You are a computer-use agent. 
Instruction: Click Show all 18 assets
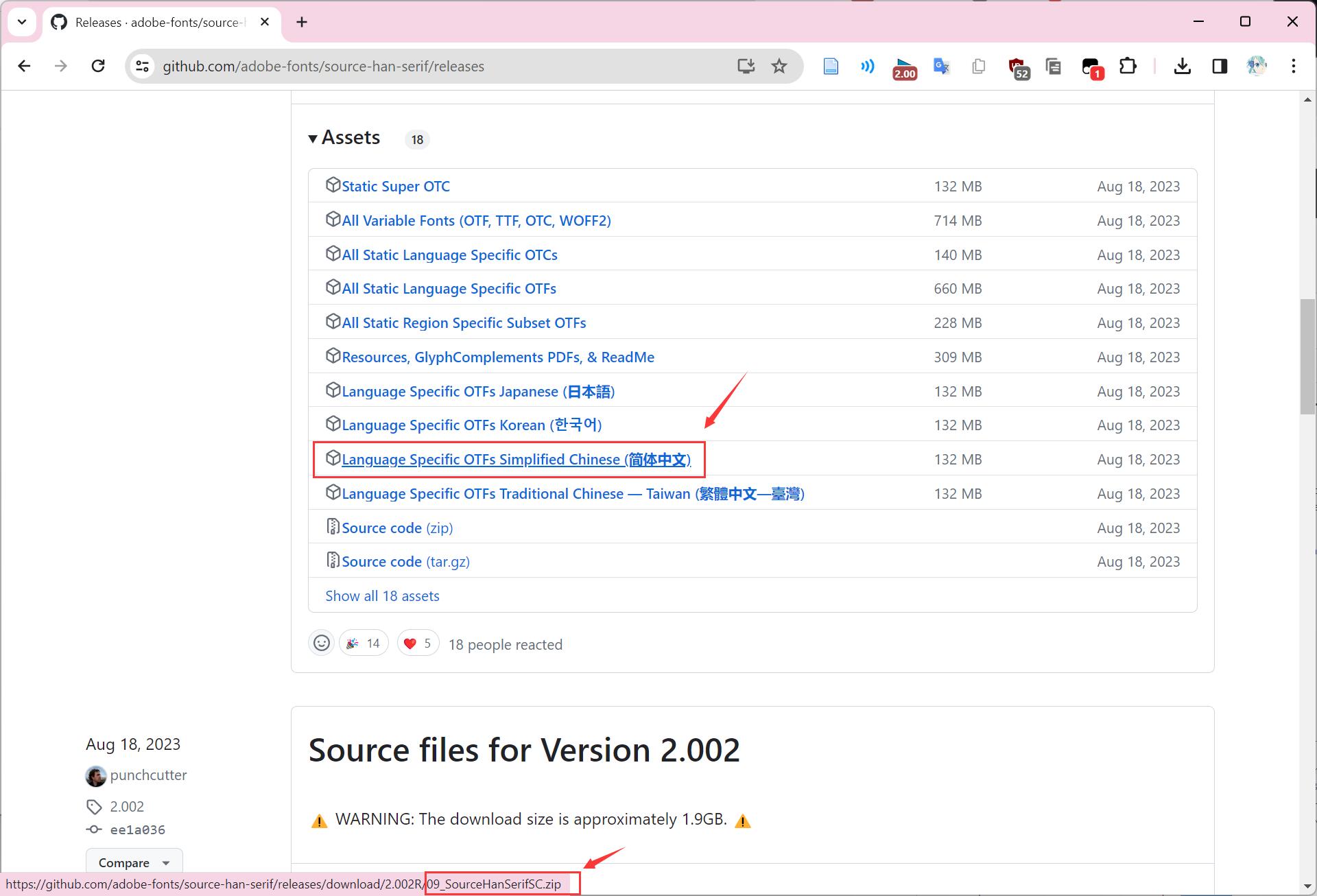pos(382,596)
